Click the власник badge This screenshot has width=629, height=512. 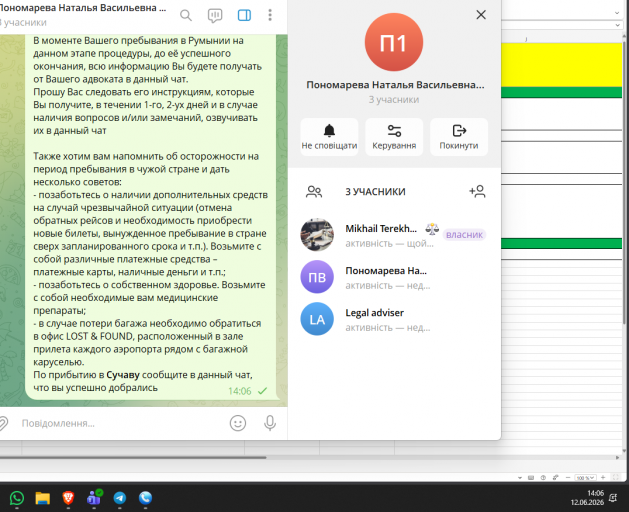[x=464, y=235]
